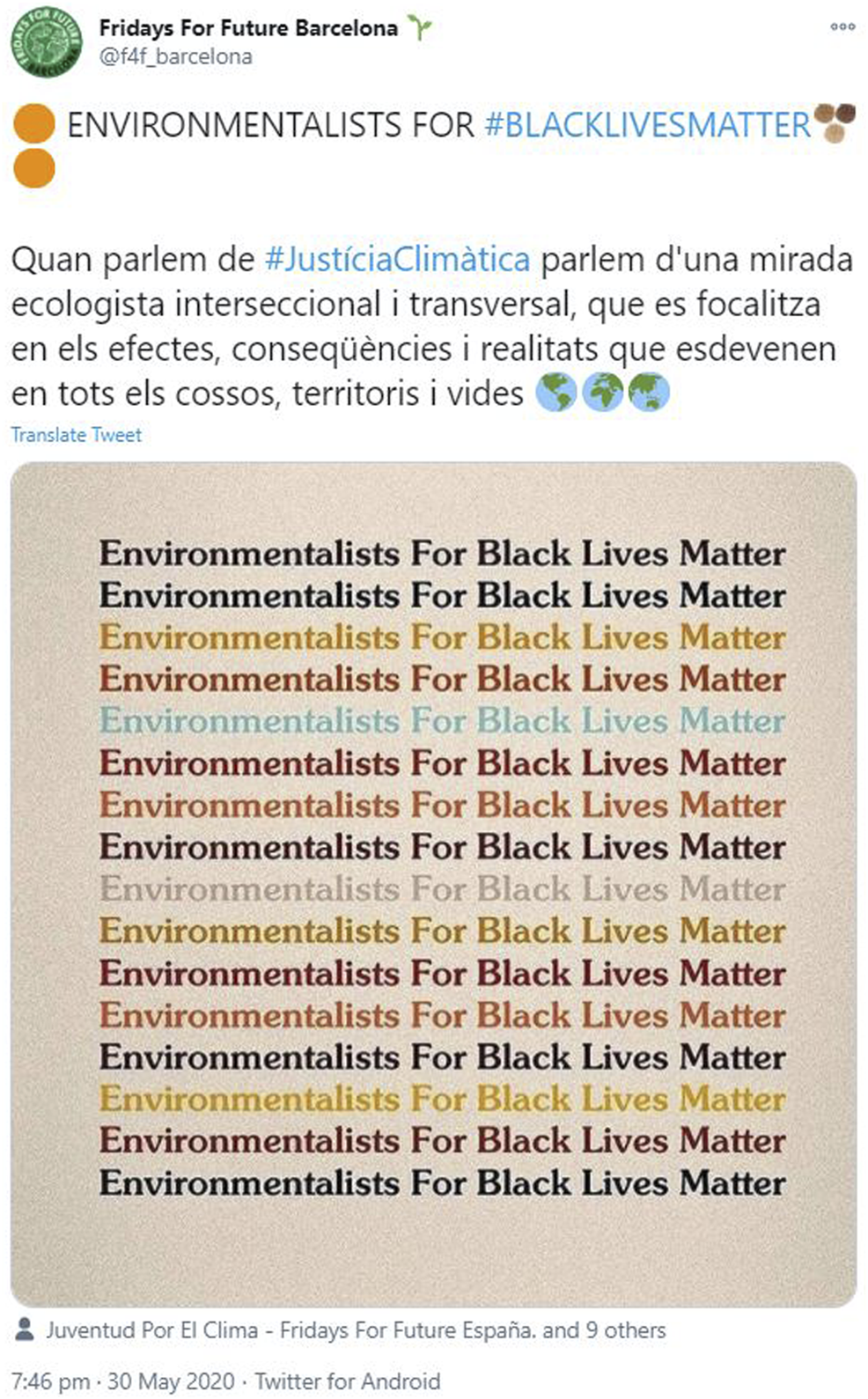This screenshot has width=868, height=1399.
Task: Click the Translate Tweet link
Action: point(76,435)
